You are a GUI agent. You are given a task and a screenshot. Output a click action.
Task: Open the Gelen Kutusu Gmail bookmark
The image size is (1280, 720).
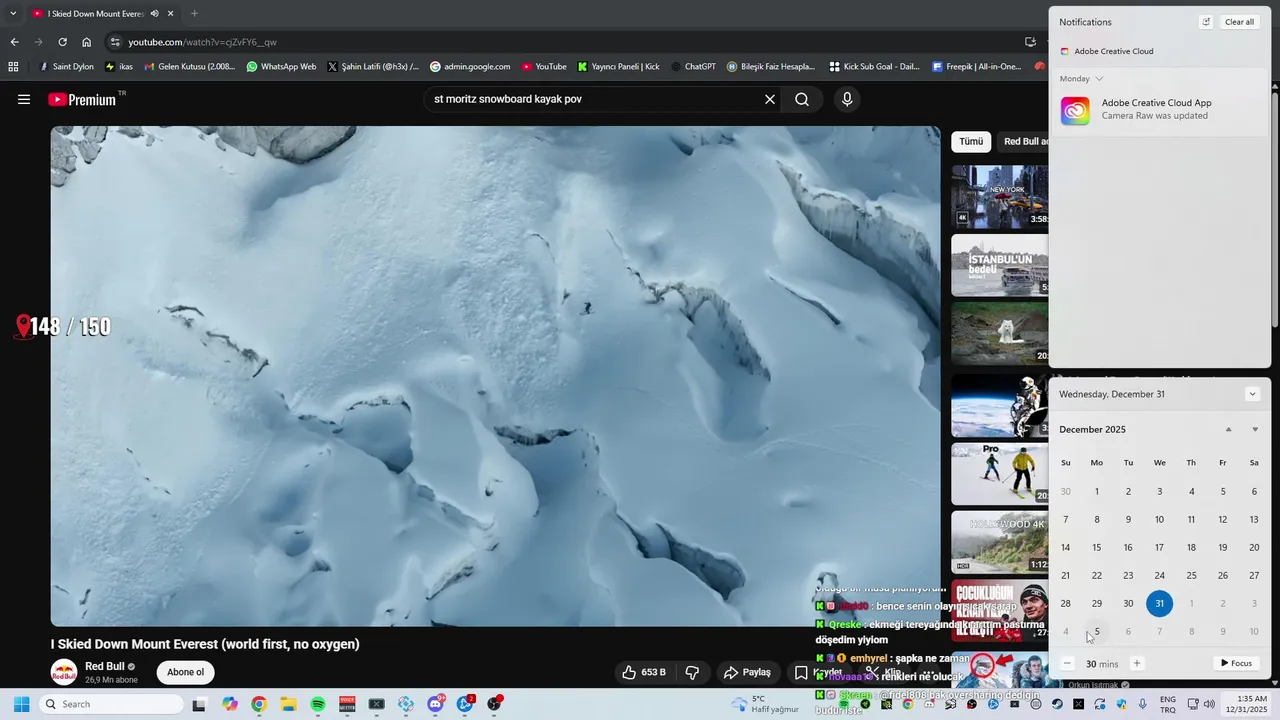tap(190, 67)
